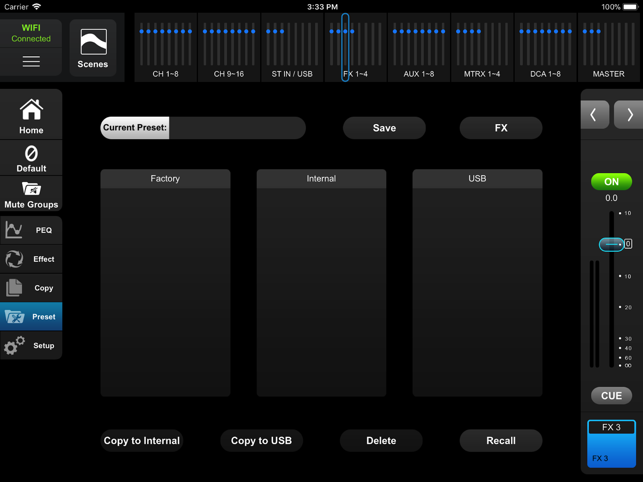Save the current preset
The image size is (643, 482).
[x=384, y=128]
